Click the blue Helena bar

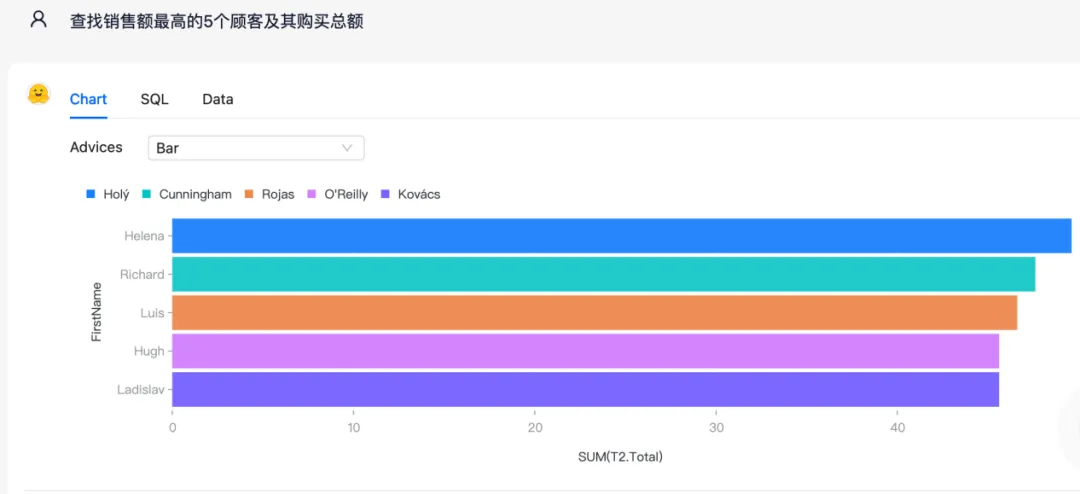point(621,236)
